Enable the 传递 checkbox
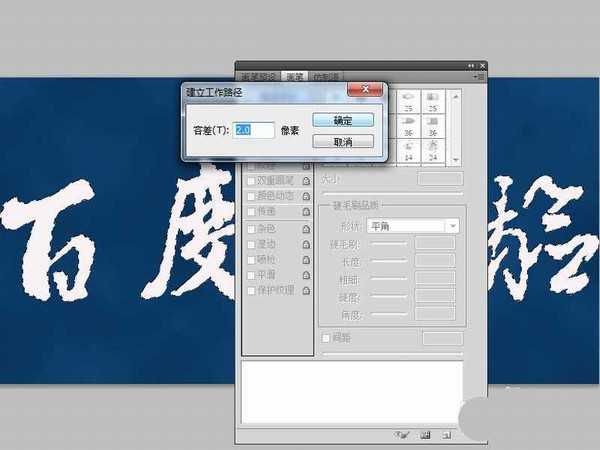The image size is (600, 450). (x=251, y=212)
